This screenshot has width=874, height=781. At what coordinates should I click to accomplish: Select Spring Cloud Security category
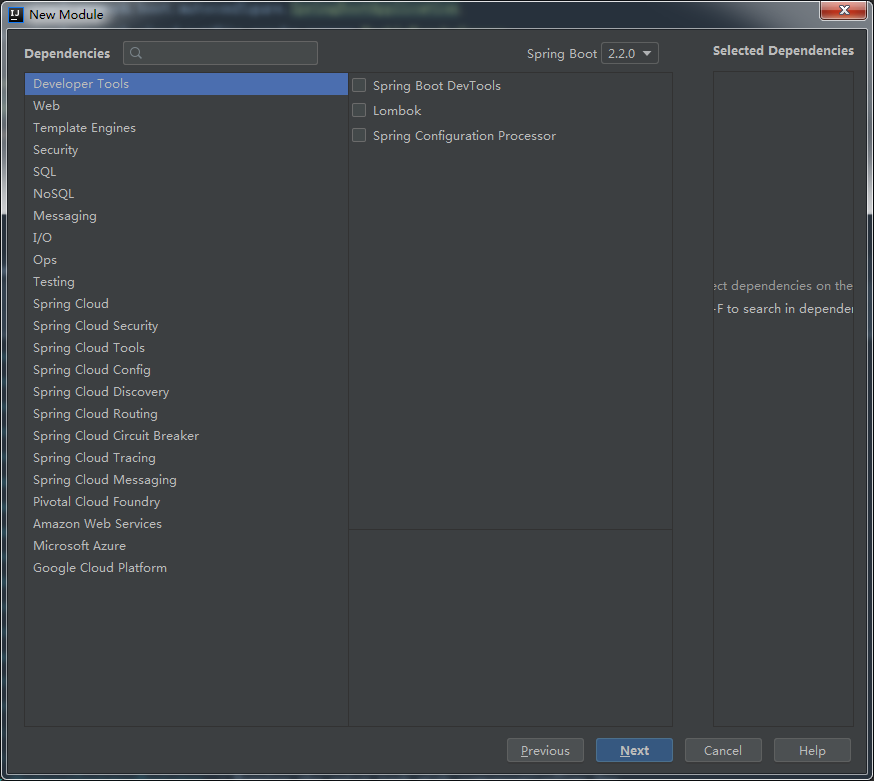(186, 326)
